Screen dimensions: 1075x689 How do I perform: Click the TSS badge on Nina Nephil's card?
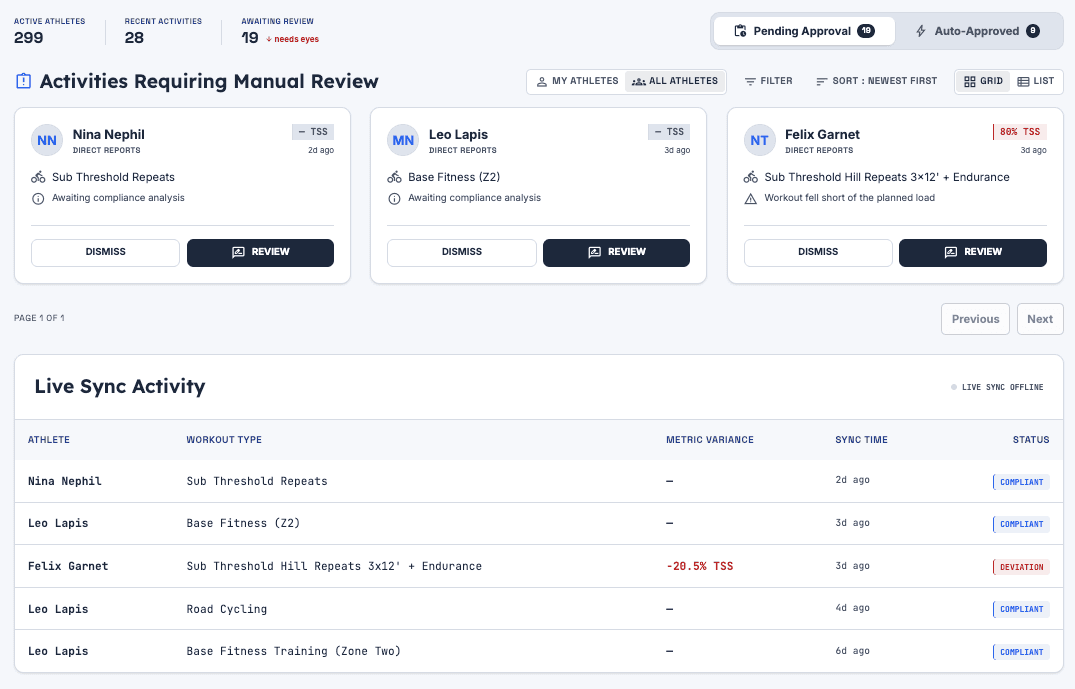pos(313,132)
